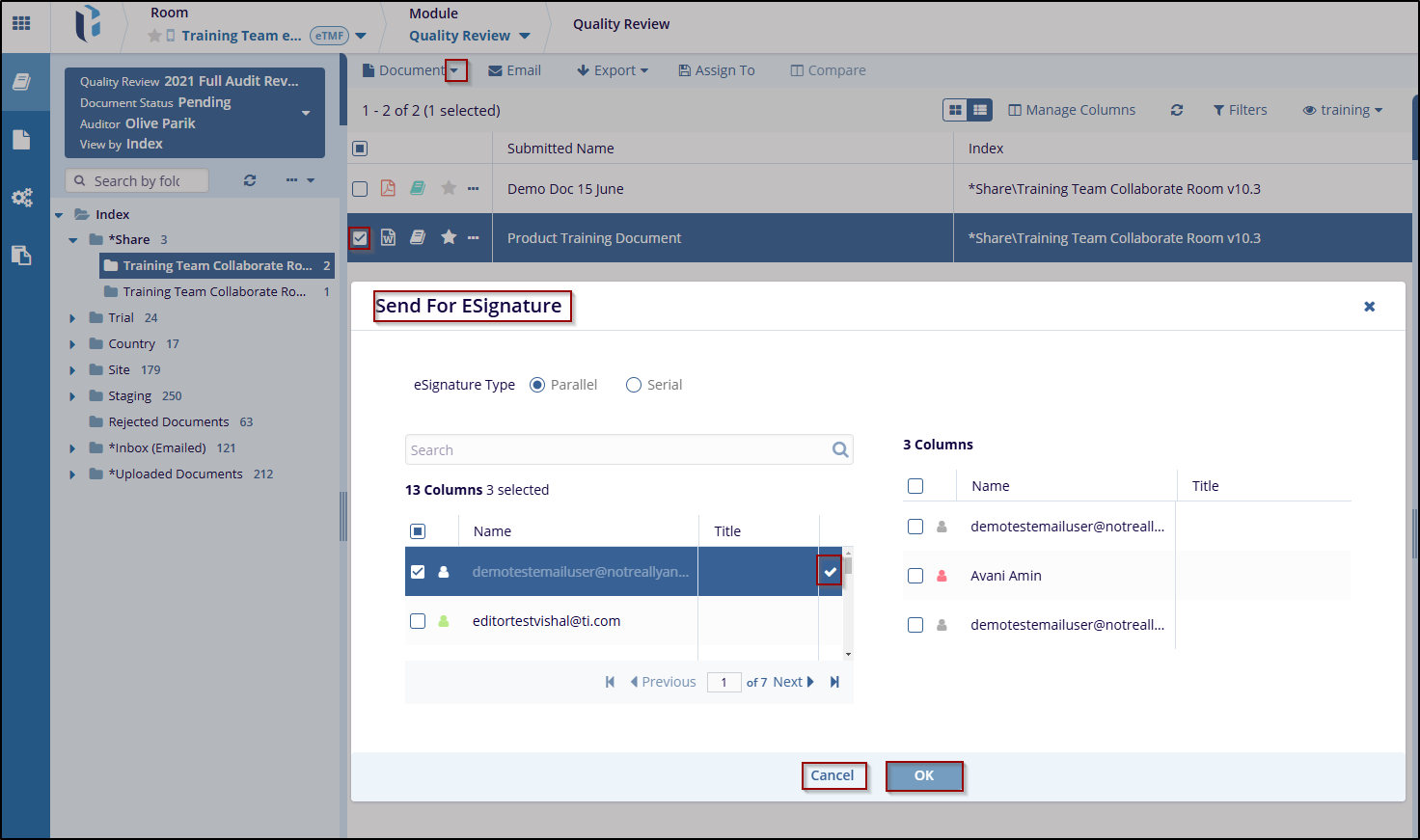Screen dimensions: 1420x840
Task: Tick the Avani Amin checkbox
Action: (x=915, y=576)
